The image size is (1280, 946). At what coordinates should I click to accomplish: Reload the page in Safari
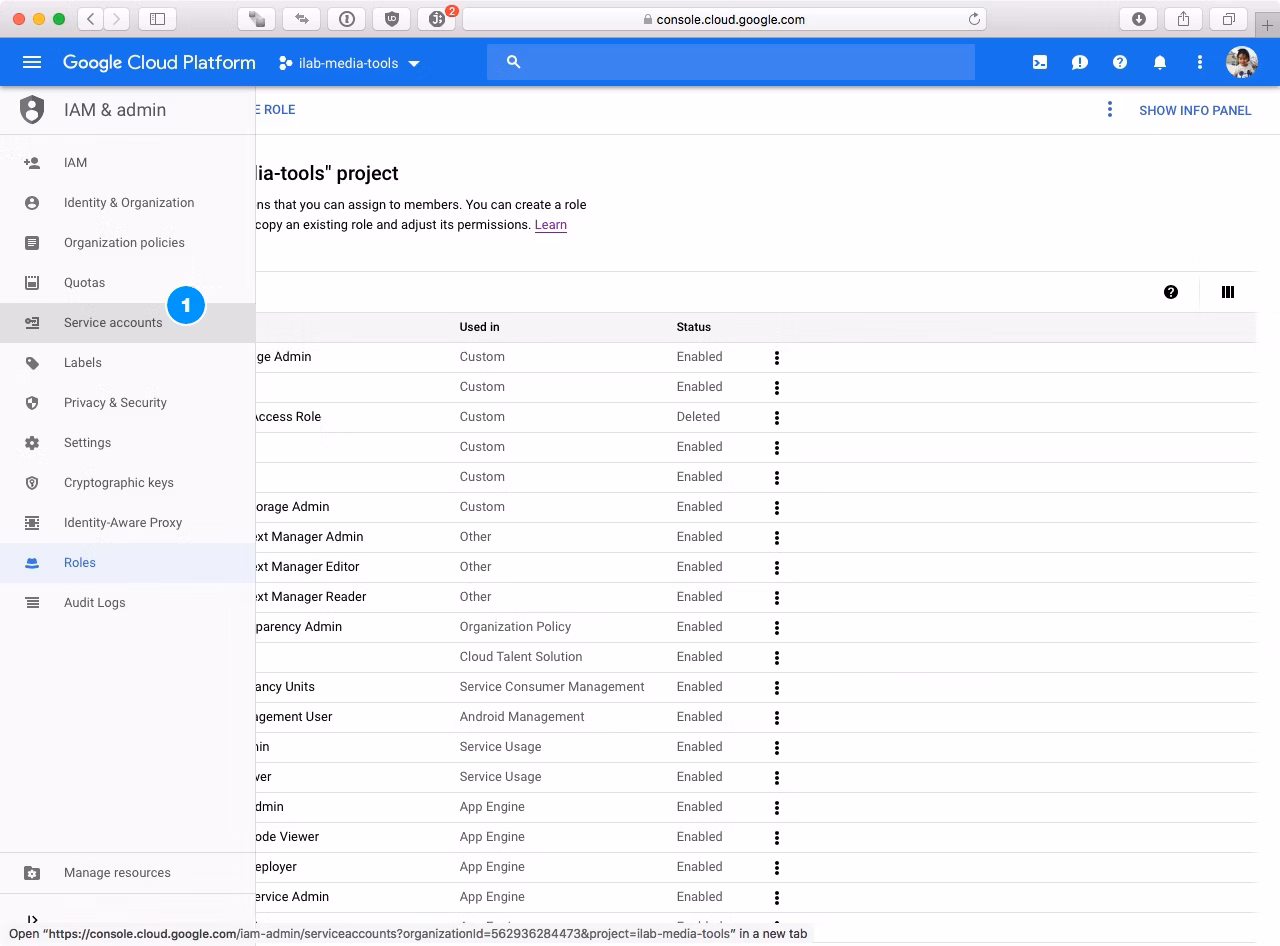pos(974,19)
